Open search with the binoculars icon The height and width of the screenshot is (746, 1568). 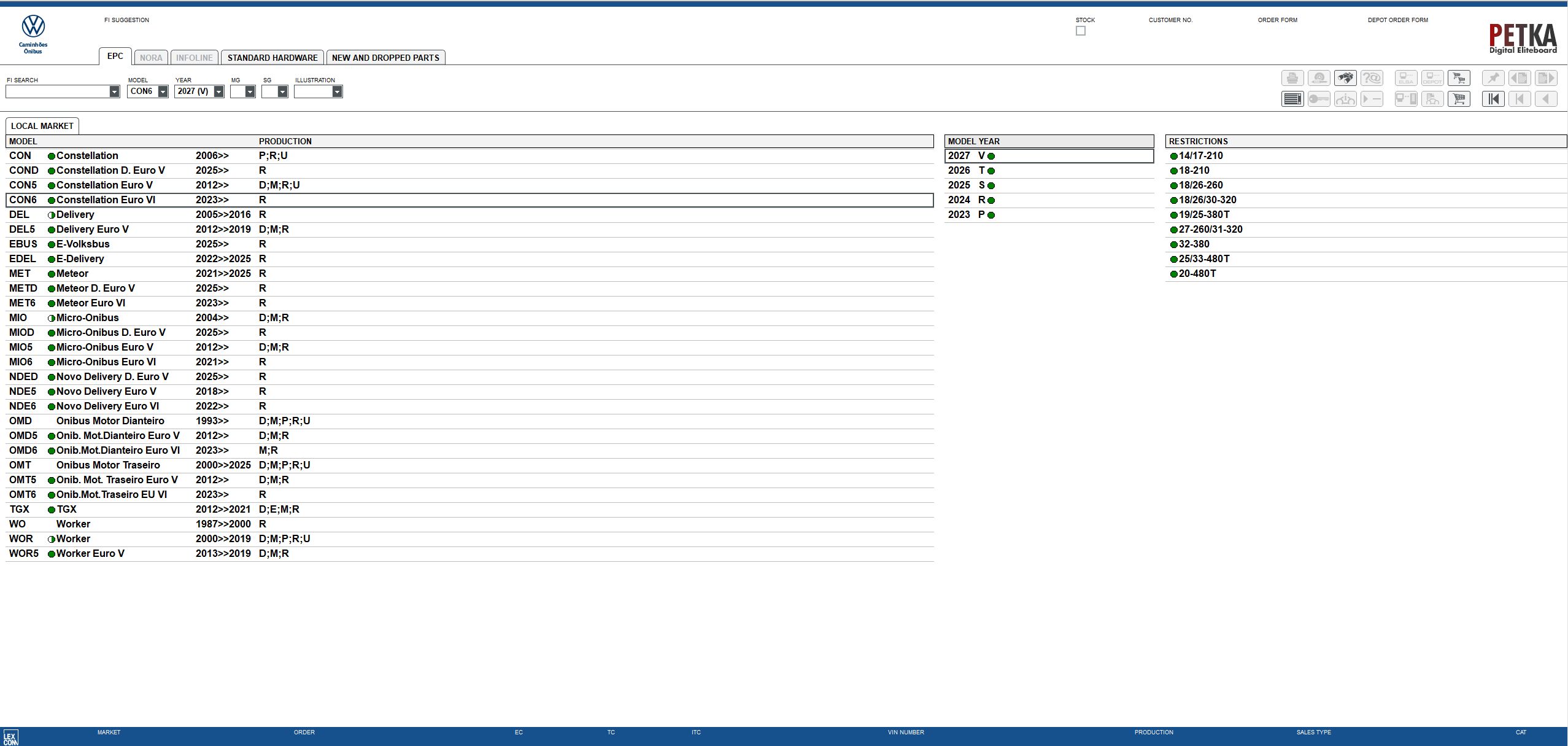click(x=1345, y=78)
